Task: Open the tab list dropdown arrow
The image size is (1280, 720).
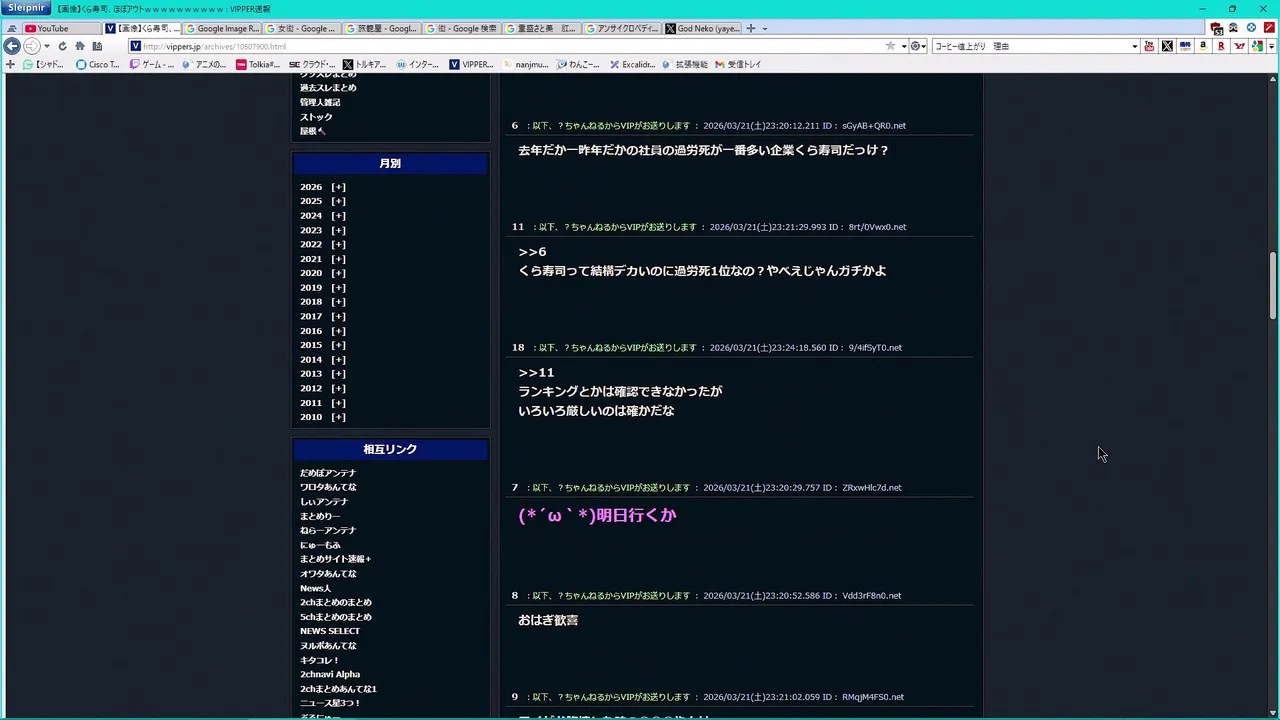Action: click(765, 29)
